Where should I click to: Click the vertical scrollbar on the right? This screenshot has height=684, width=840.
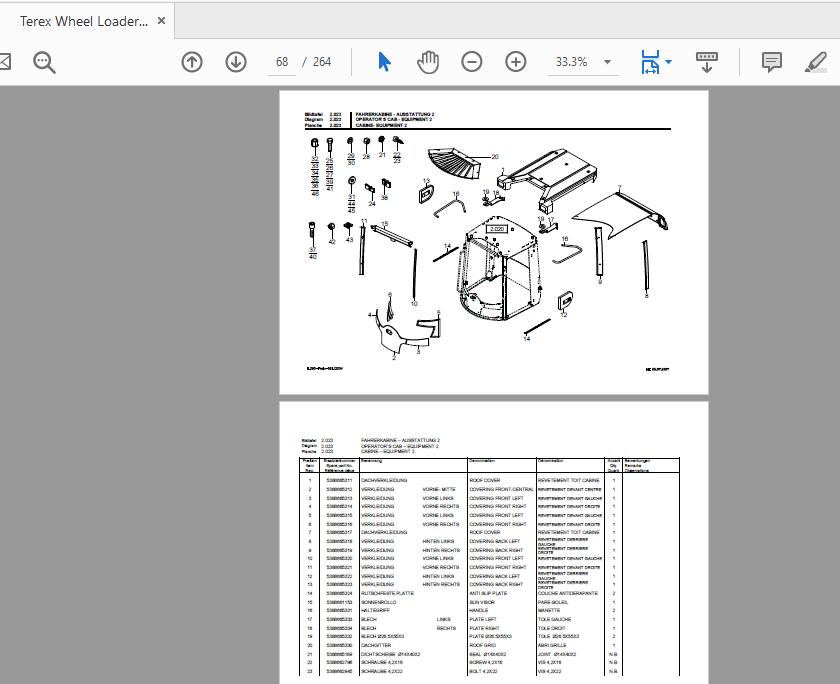point(833,300)
